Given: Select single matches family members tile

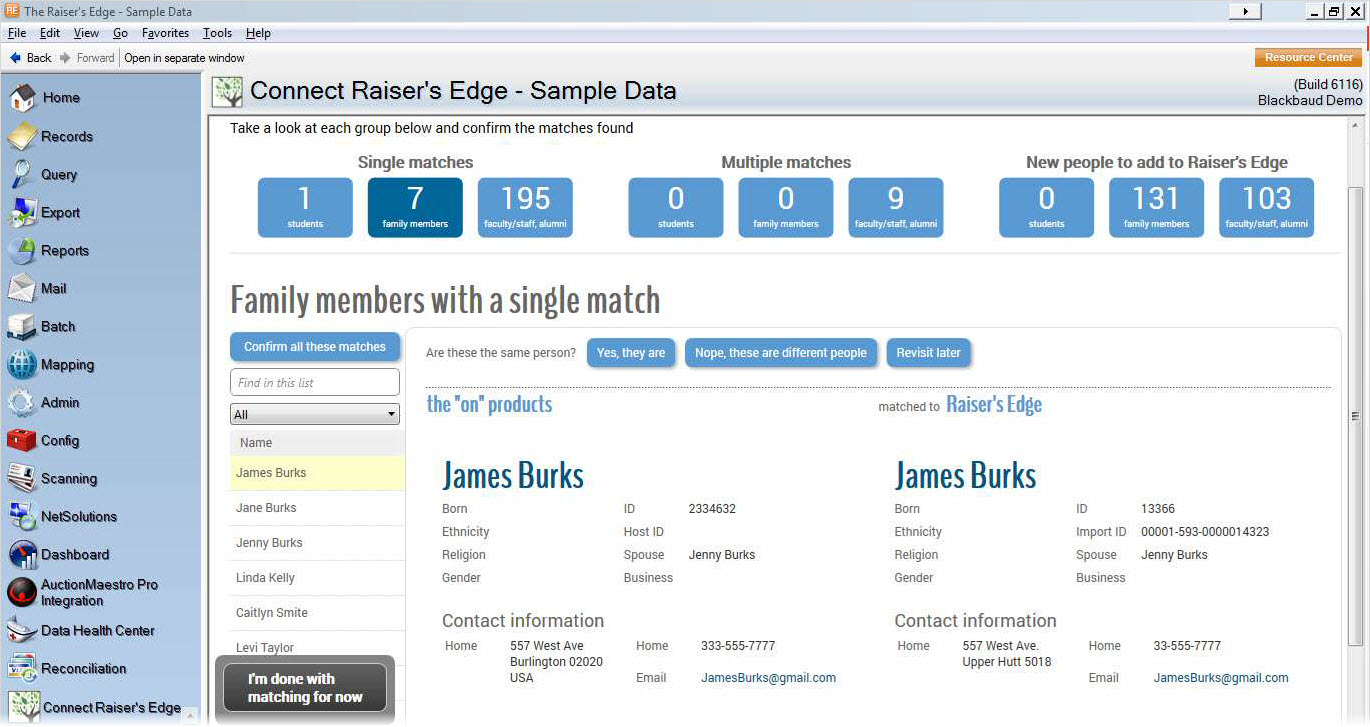Looking at the screenshot, I should click(x=415, y=208).
